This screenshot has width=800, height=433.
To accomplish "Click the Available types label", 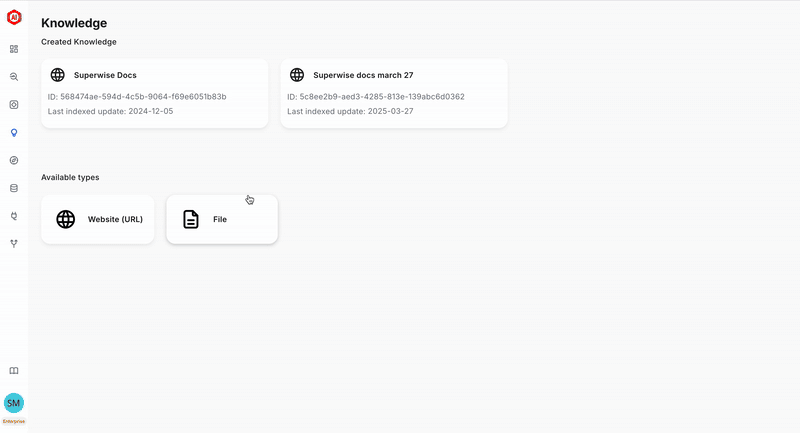I will (x=70, y=177).
